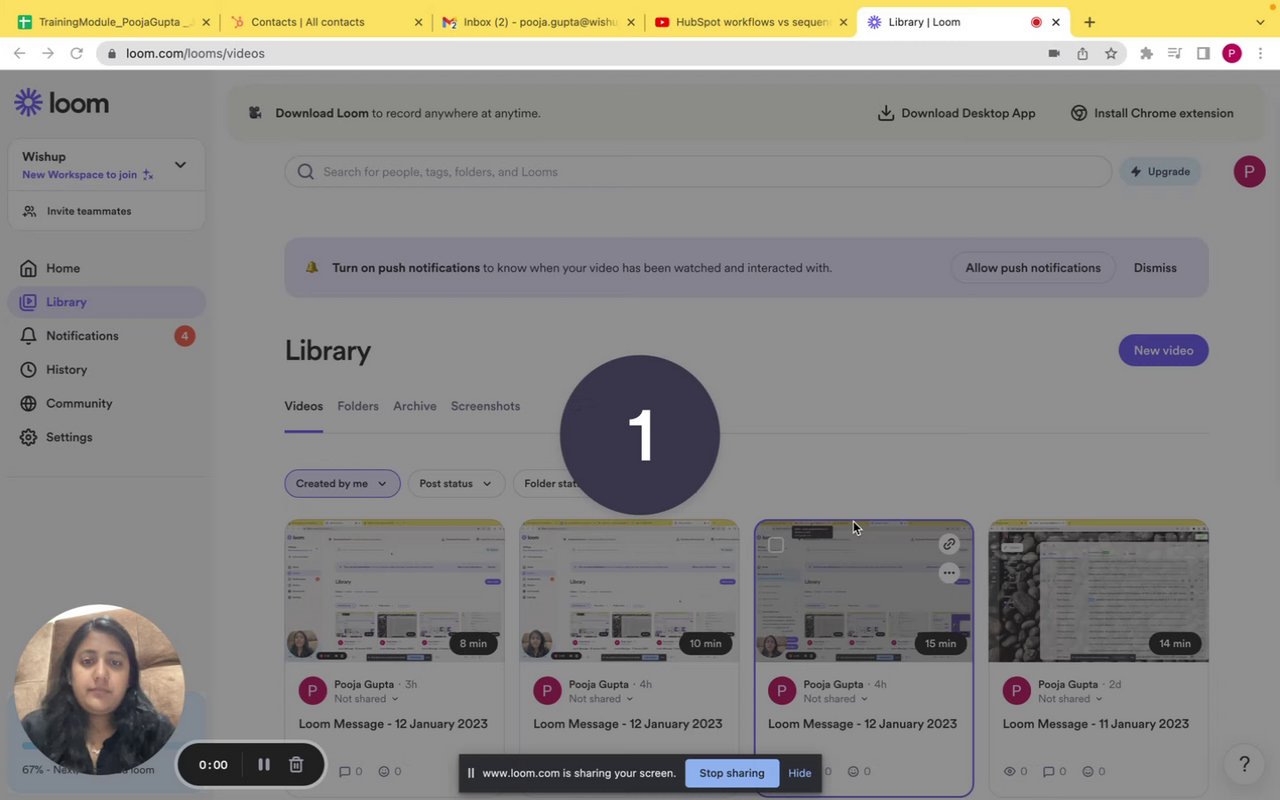Click the Loom logo in the sidebar
Viewport: 1280px width, 800px height.
point(61,103)
